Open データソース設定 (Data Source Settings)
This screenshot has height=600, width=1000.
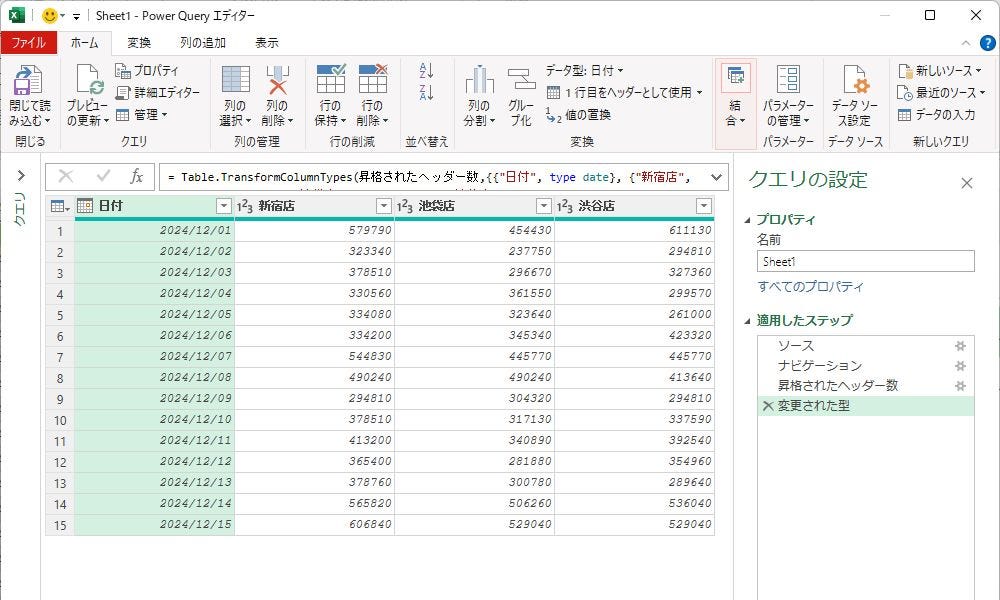(854, 80)
